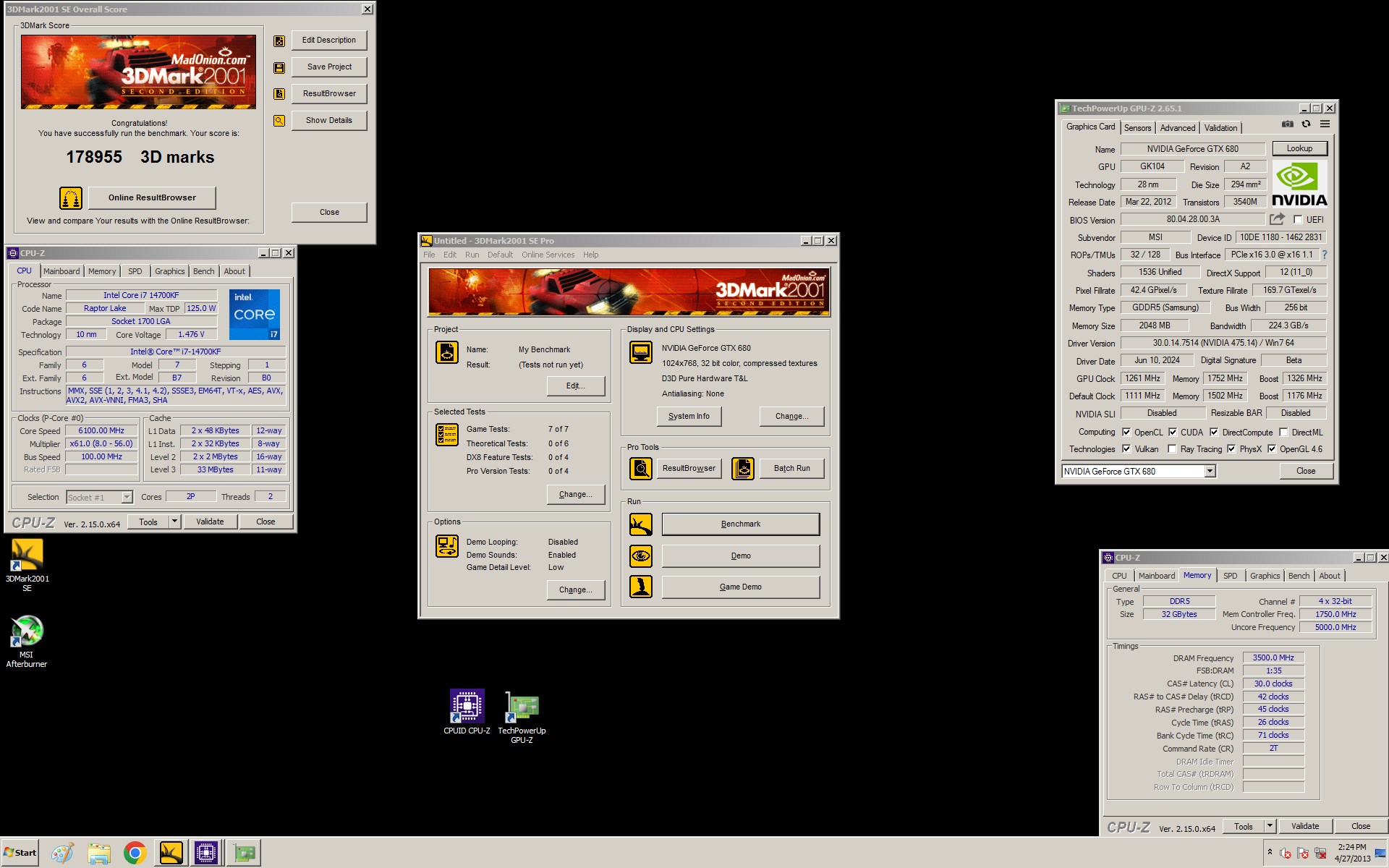1389x868 pixels.
Task: Open the file explorer from the taskbar
Action: coord(99,854)
